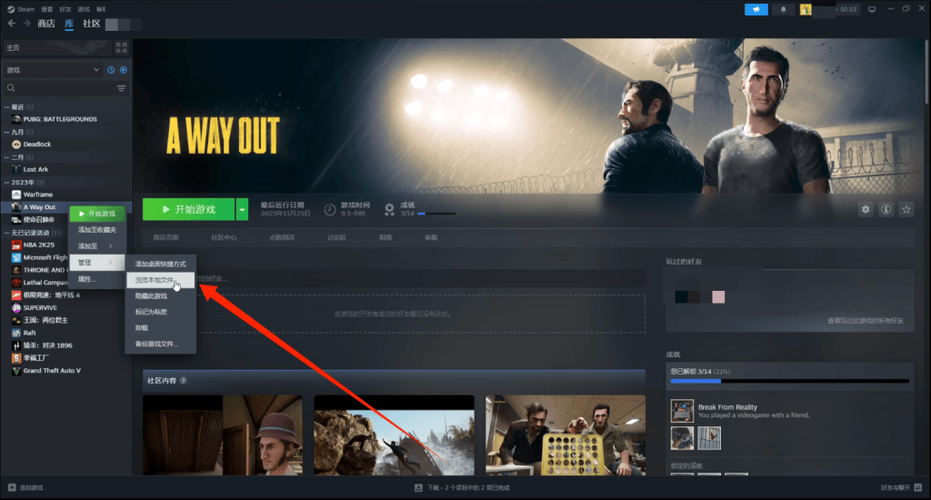This screenshot has height=500, width=931.
Task: Open the 讨论区 link
Action: pyautogui.click(x=336, y=238)
